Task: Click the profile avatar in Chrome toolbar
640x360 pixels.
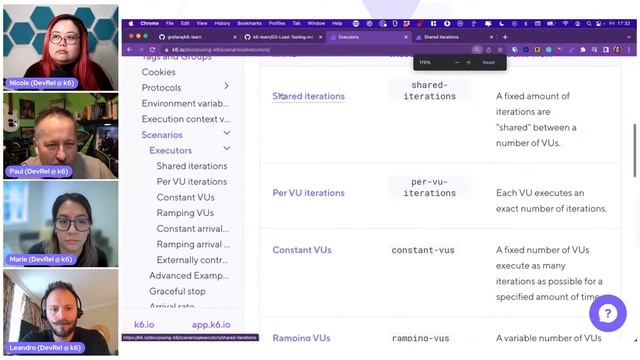Action: (618, 50)
